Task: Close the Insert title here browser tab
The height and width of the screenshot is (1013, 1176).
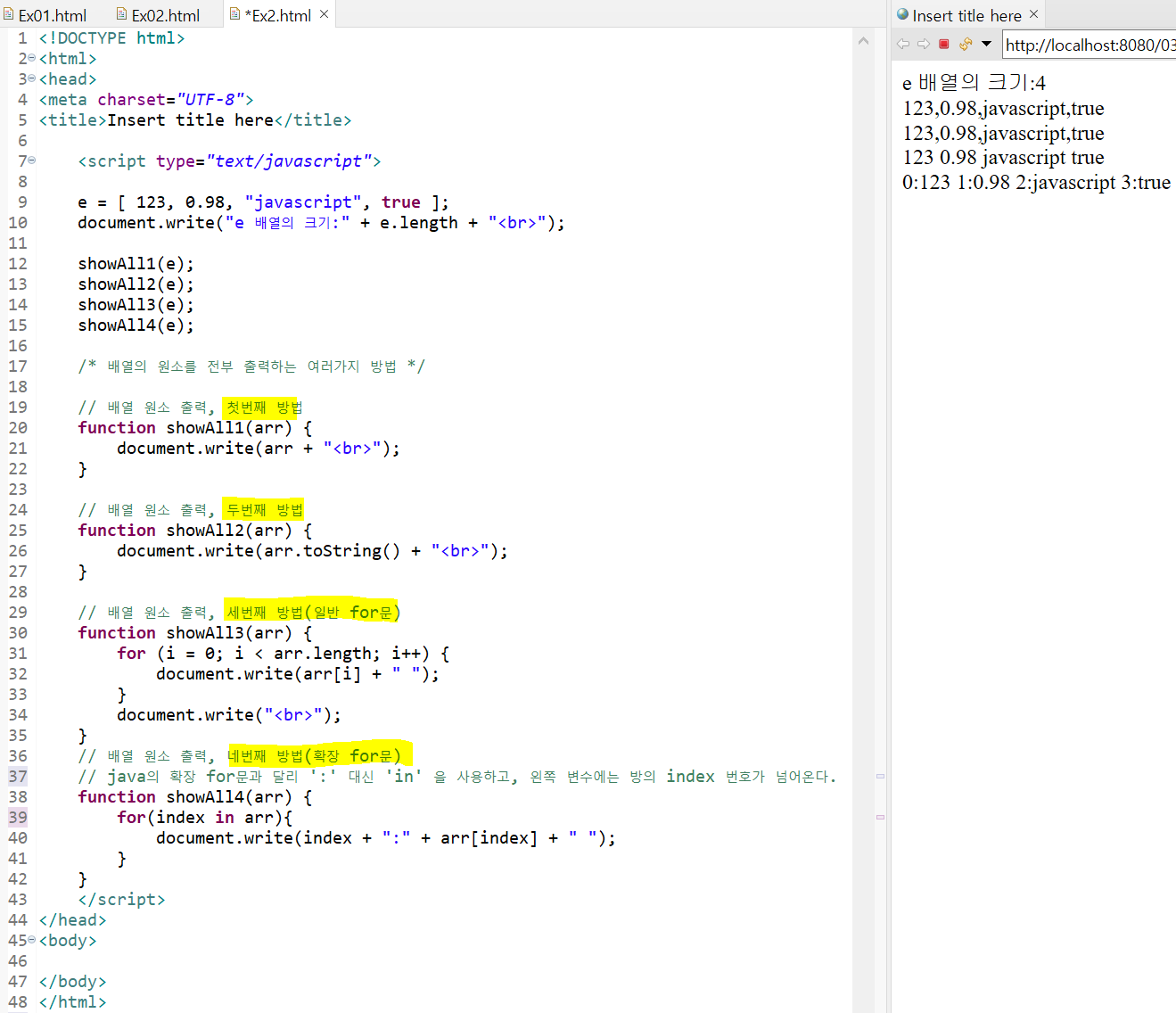Action: (x=1033, y=14)
